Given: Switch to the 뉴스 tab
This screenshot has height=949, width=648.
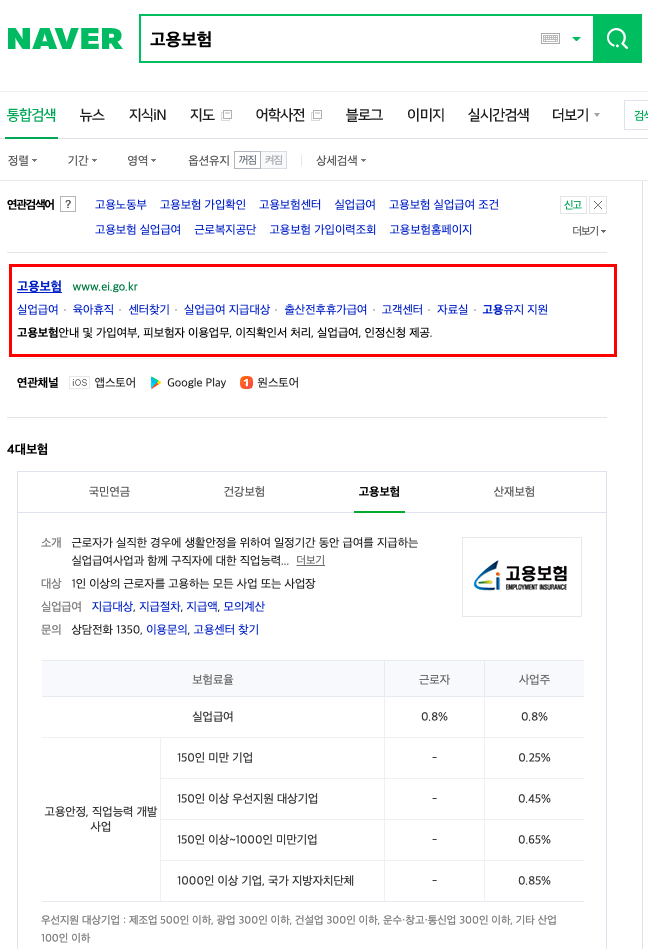Looking at the screenshot, I should coord(92,114).
